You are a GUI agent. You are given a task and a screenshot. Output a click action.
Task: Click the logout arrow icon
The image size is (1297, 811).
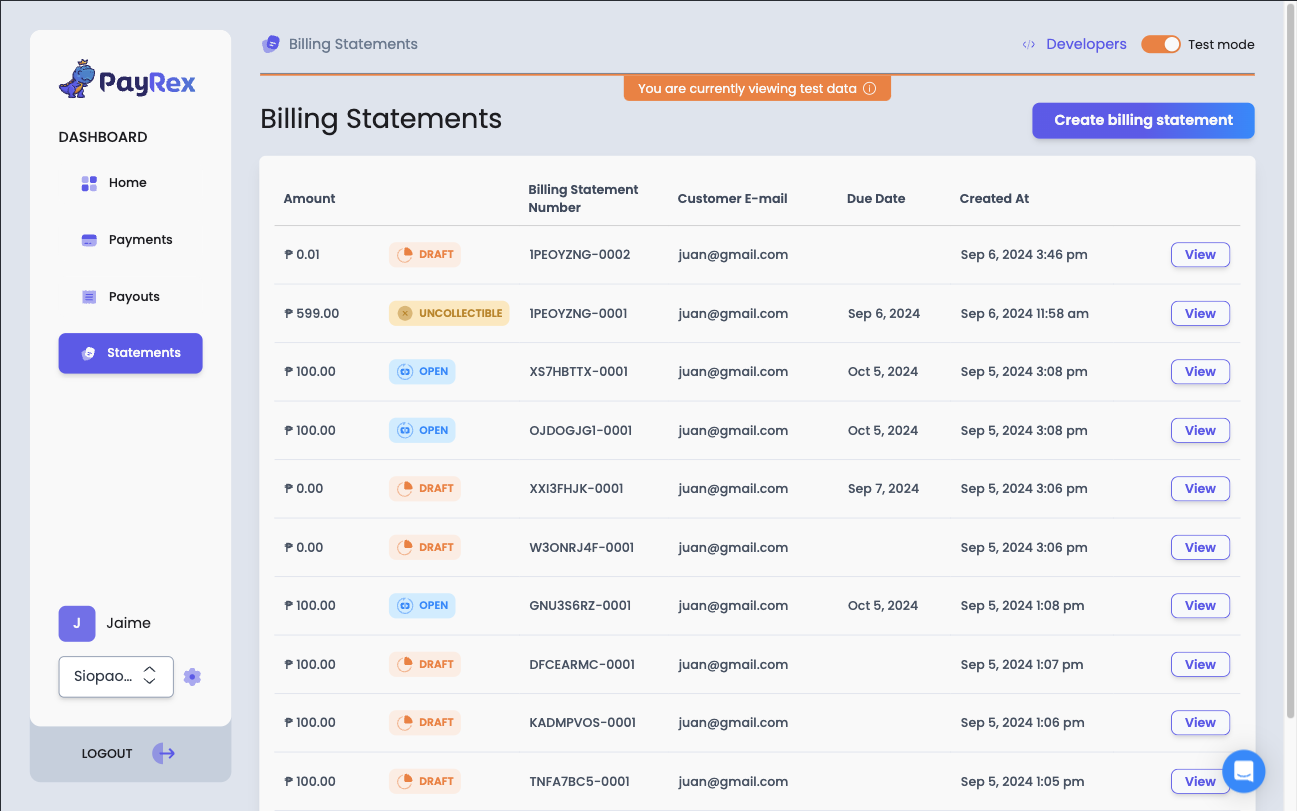click(163, 753)
